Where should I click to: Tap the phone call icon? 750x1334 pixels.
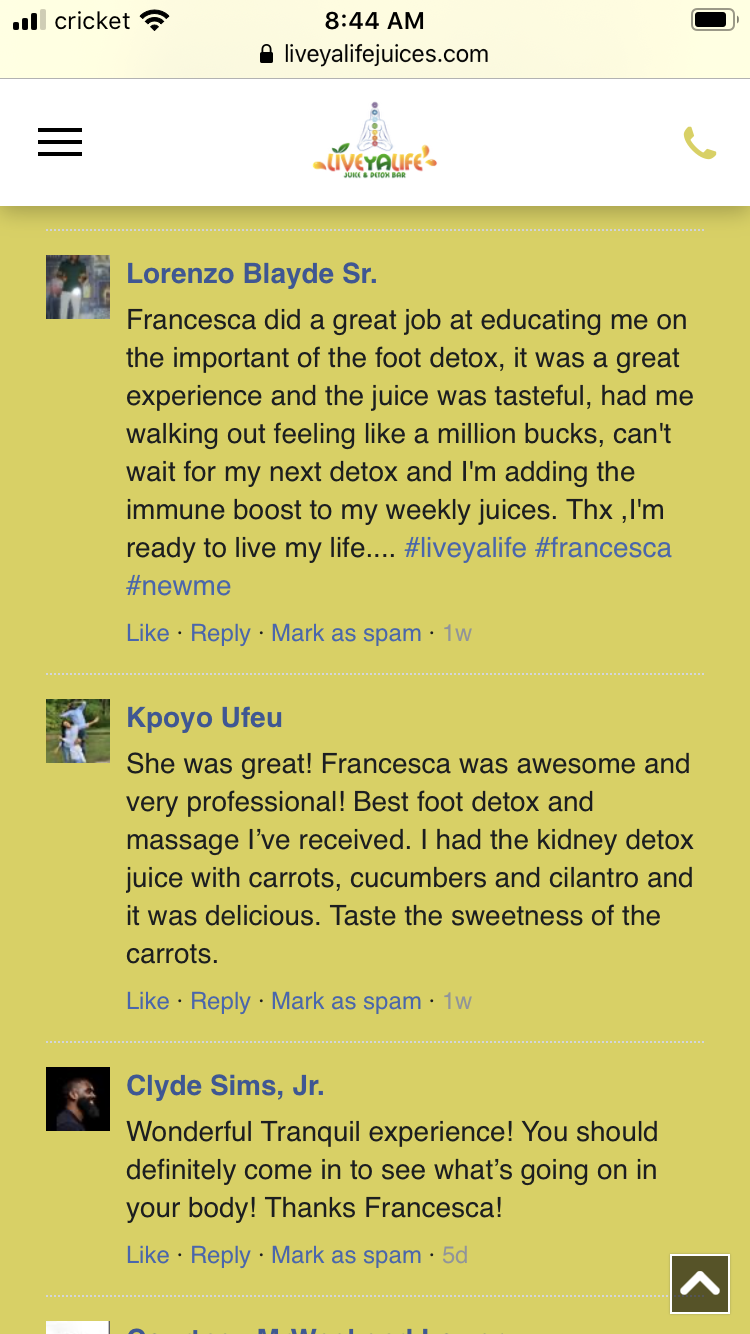pos(699,143)
